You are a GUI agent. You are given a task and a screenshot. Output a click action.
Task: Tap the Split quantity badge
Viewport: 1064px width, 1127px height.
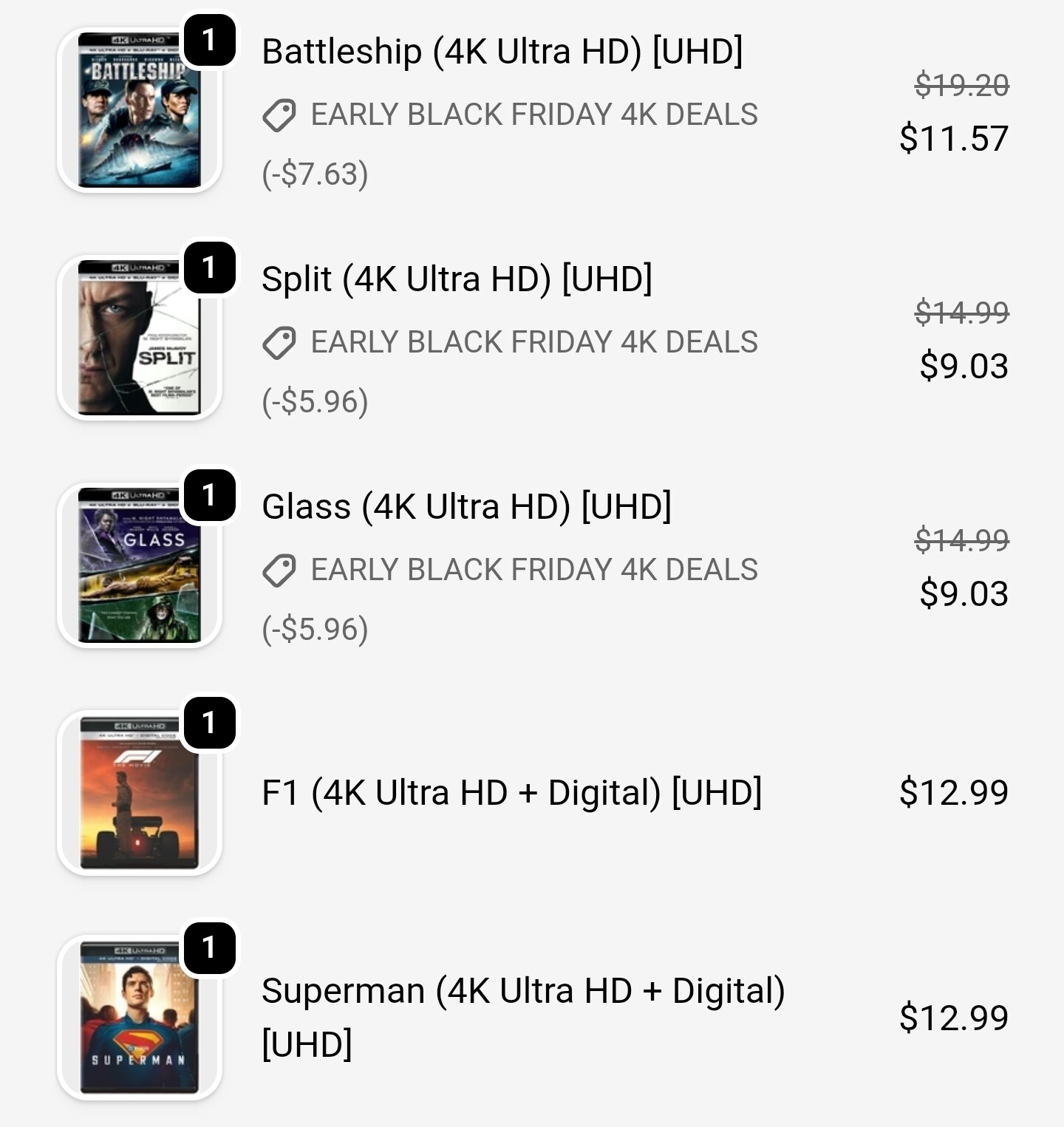[x=209, y=268]
